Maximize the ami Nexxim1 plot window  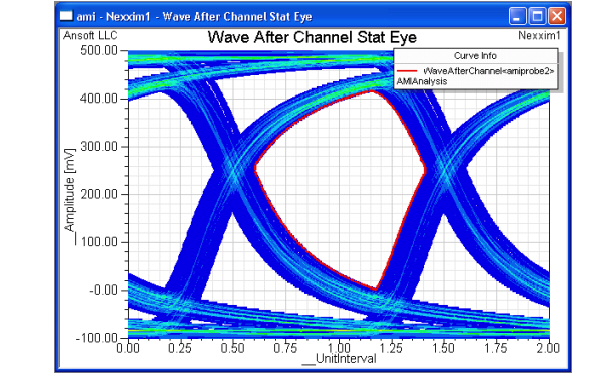[537, 16]
